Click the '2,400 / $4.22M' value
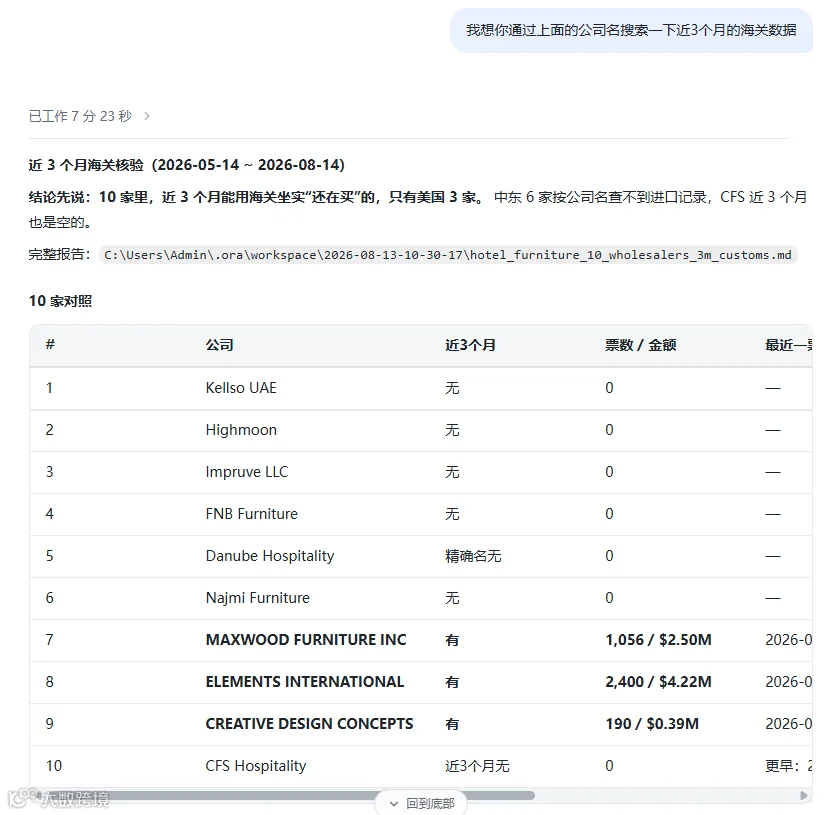The width and height of the screenshot is (833, 815). coord(658,682)
